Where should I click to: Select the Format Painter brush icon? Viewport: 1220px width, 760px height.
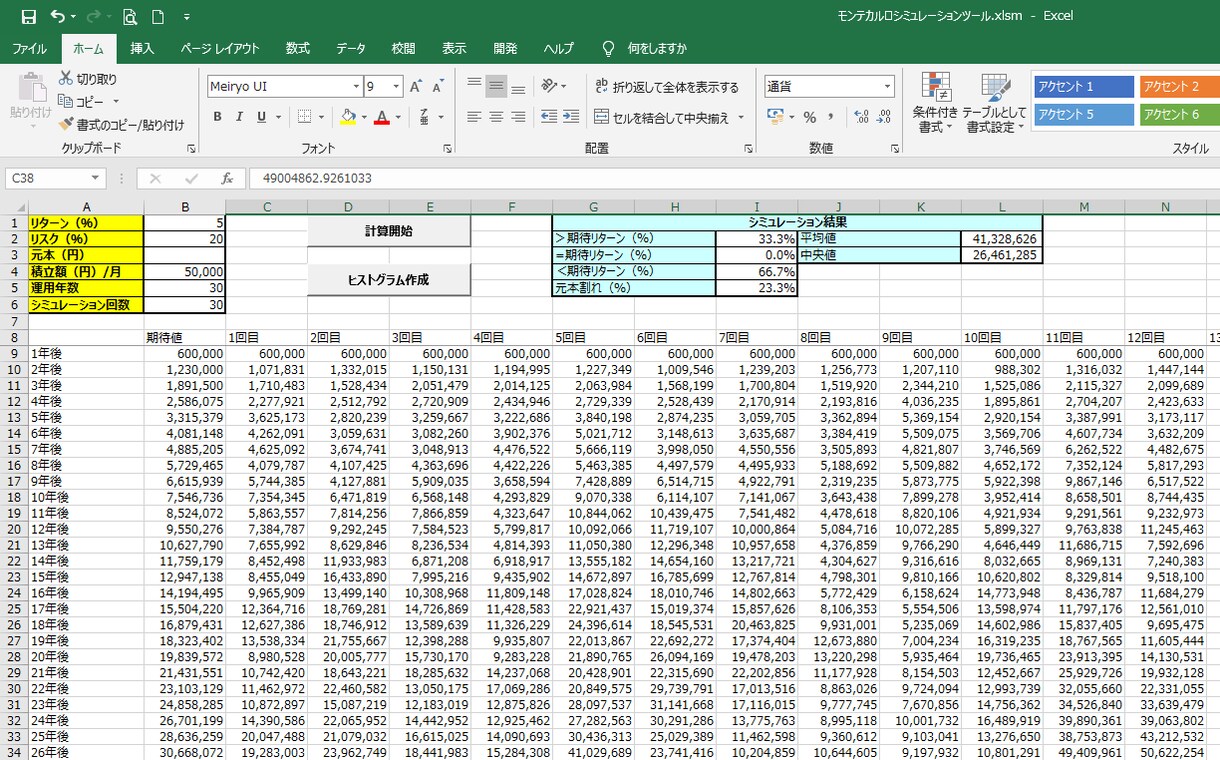click(66, 125)
